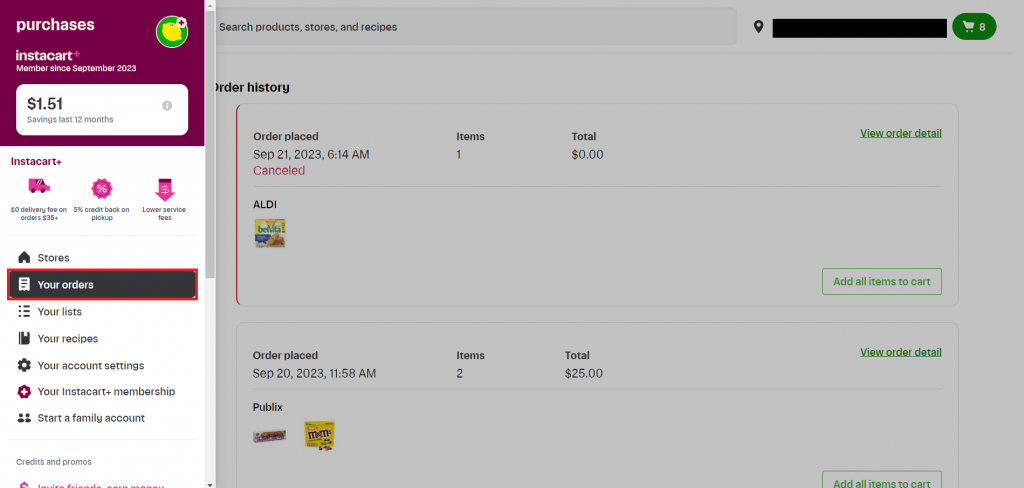Image resolution: width=1024 pixels, height=488 pixels.
Task: Add all ALDI items to cart
Action: [x=881, y=281]
